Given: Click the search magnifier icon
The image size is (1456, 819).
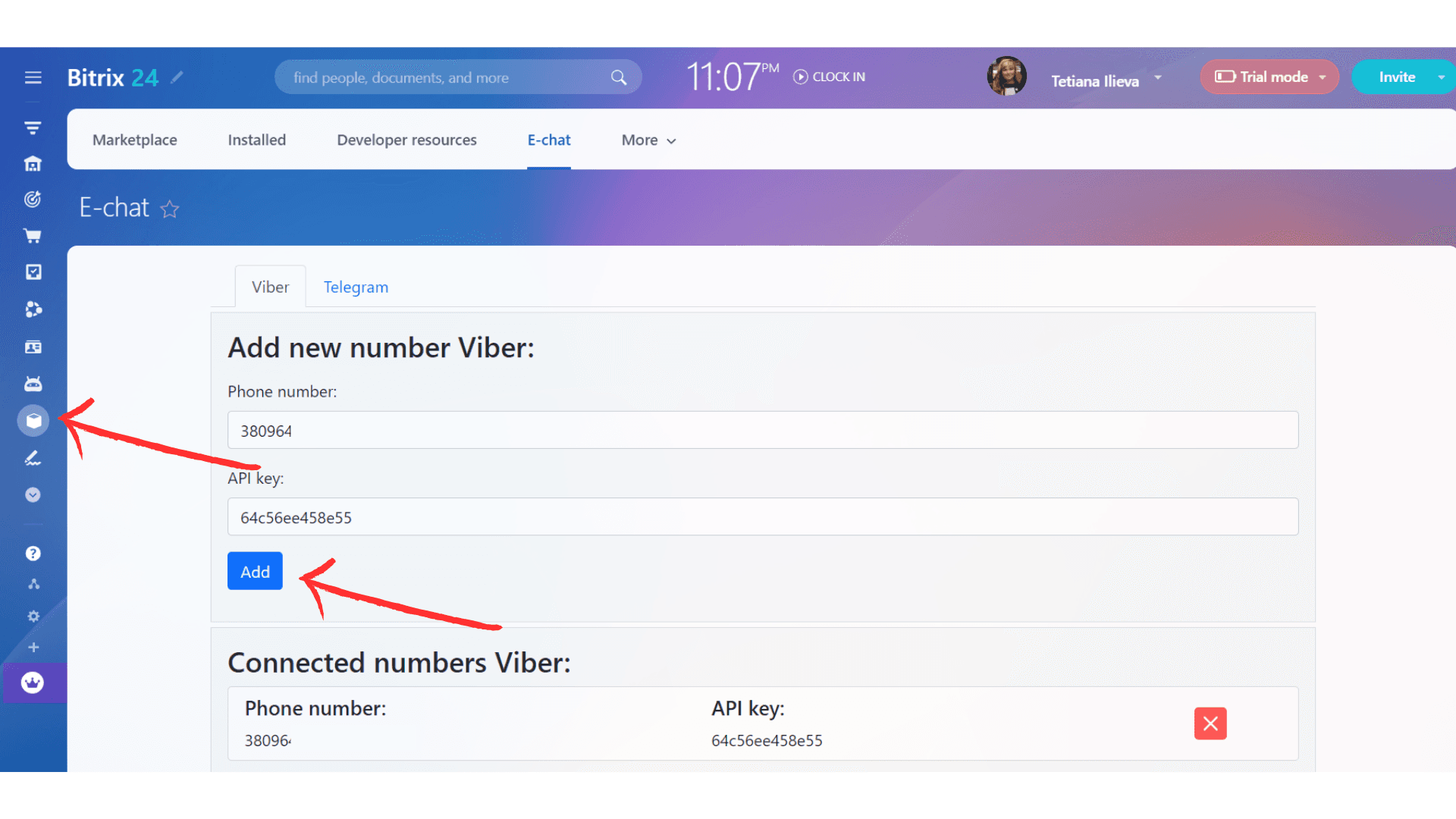Looking at the screenshot, I should [619, 77].
